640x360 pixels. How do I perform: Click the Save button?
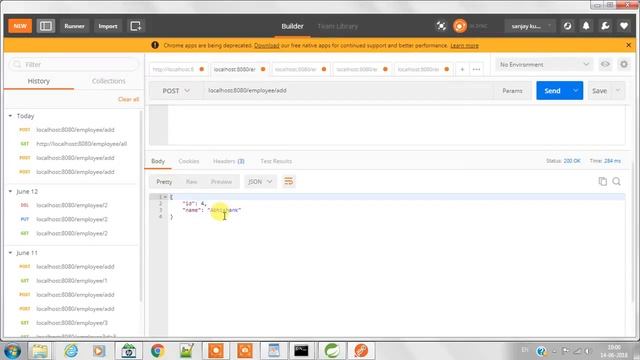(599, 91)
